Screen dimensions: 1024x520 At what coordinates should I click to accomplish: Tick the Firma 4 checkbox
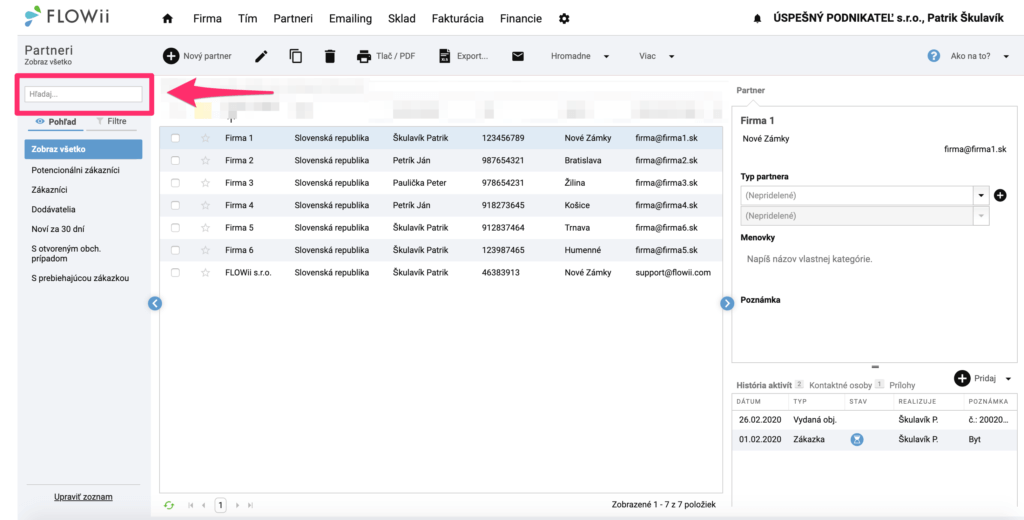(x=175, y=205)
